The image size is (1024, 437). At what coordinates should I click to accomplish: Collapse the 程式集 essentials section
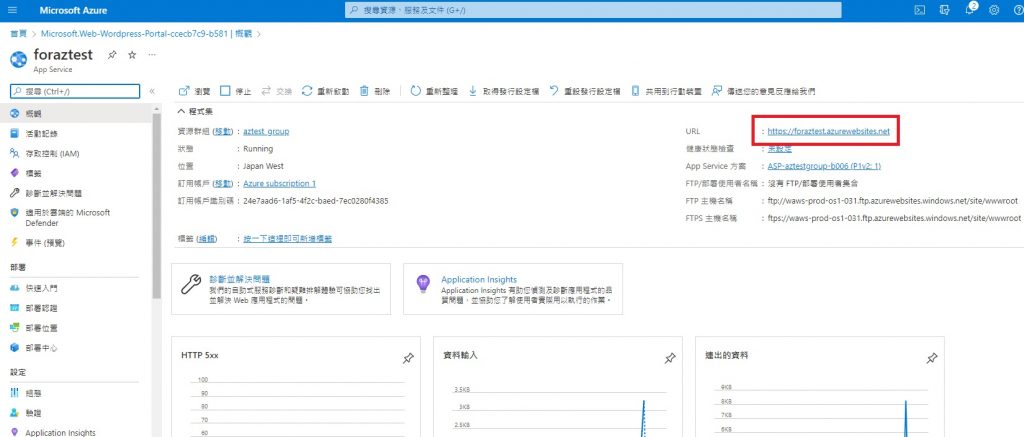195,111
